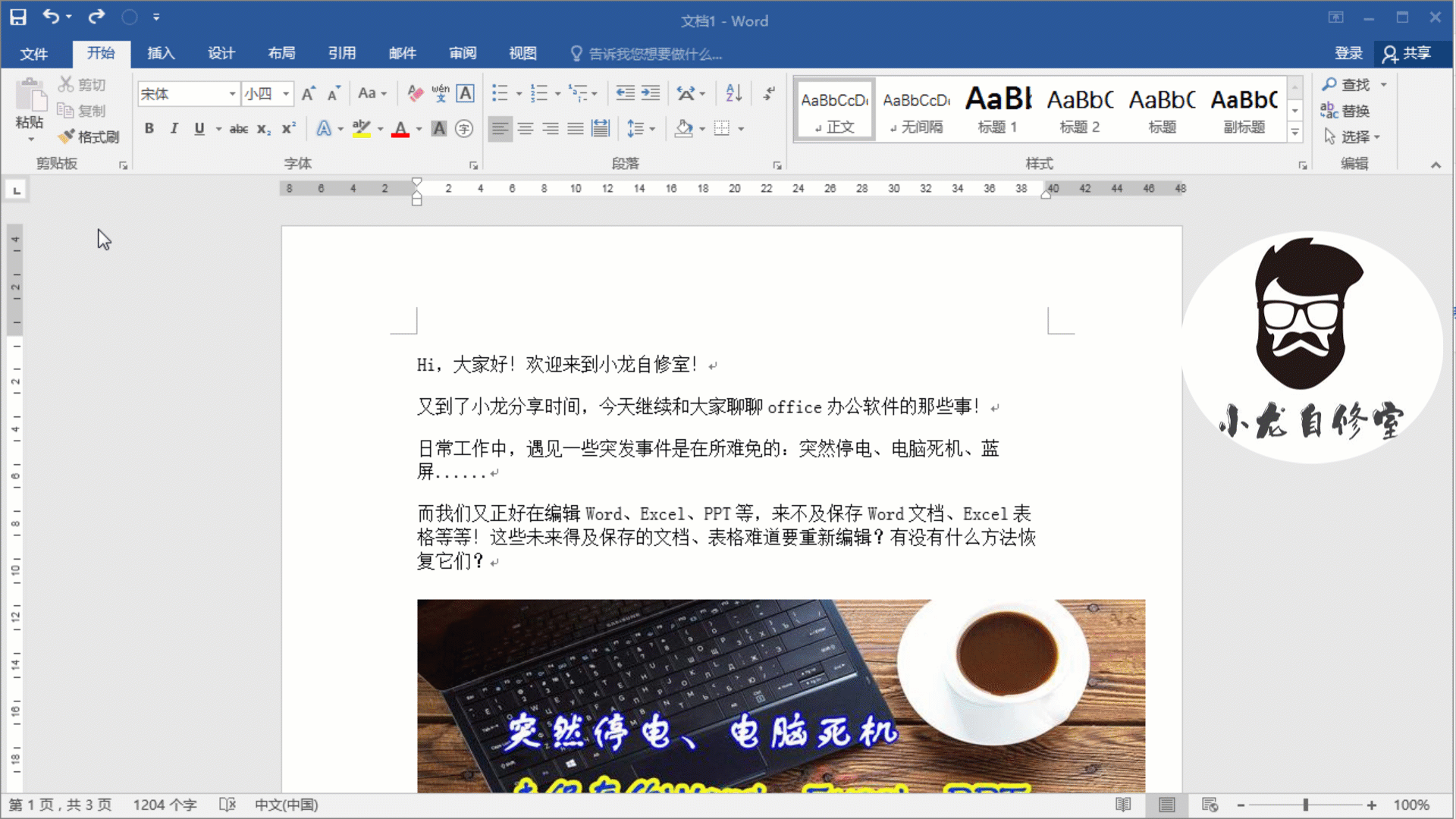1456x819 pixels.
Task: Click the 告诉我您想要做什么 search field
Action: [655, 54]
